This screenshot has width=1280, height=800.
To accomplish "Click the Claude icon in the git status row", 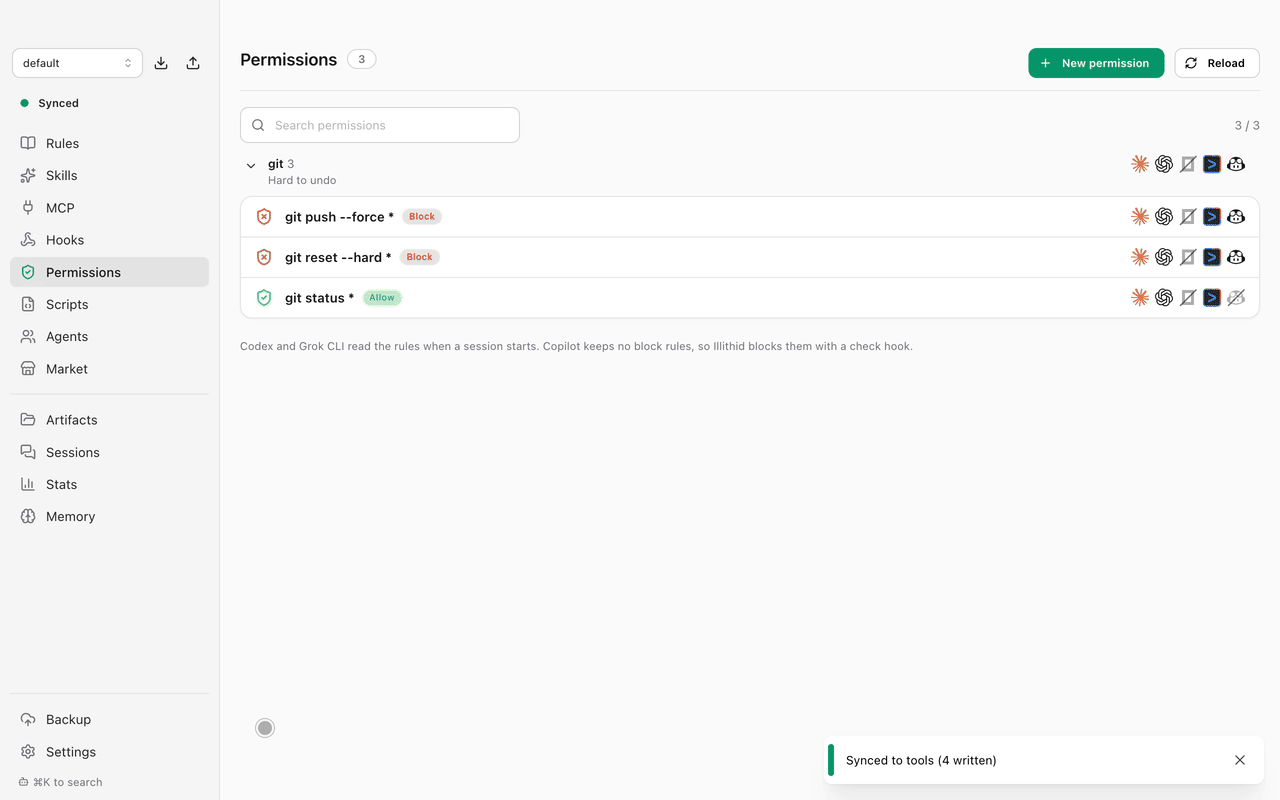I will coord(1140,297).
